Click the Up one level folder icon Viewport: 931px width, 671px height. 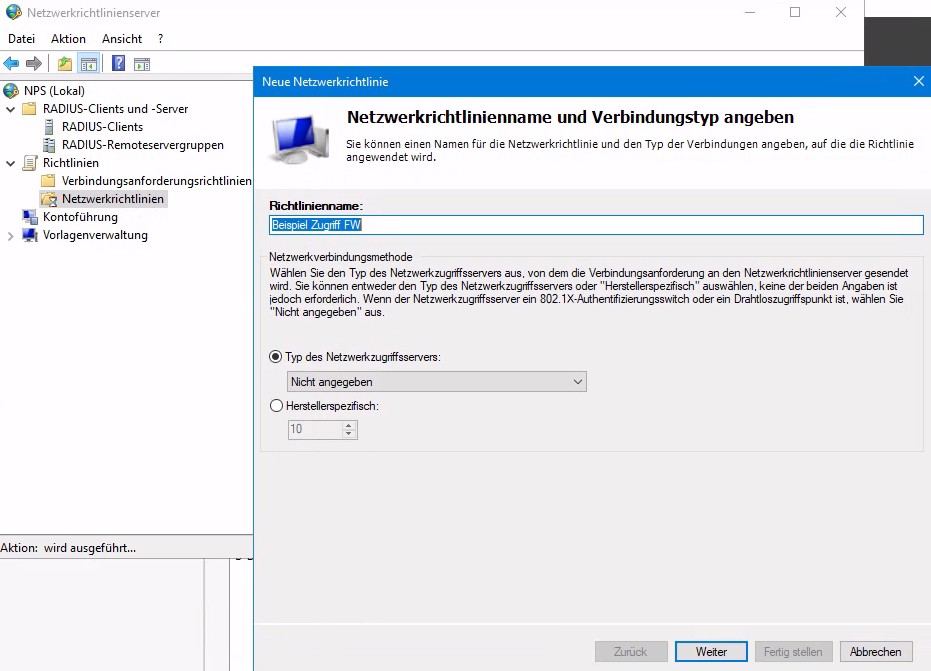pos(65,64)
